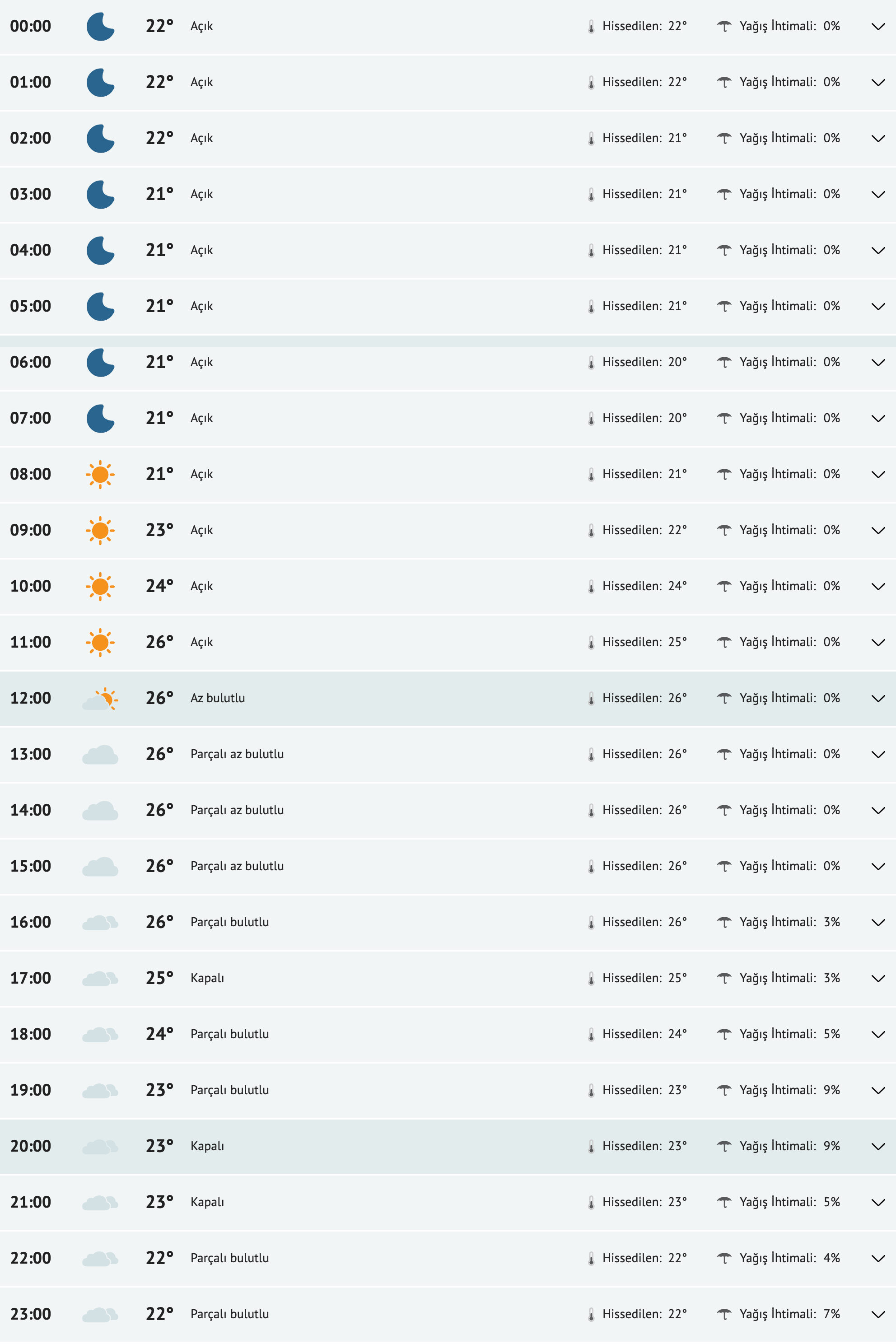Screen dimensions: 896x1344
Task: Expand the 00:00 hourly forecast details
Action: pos(878,27)
